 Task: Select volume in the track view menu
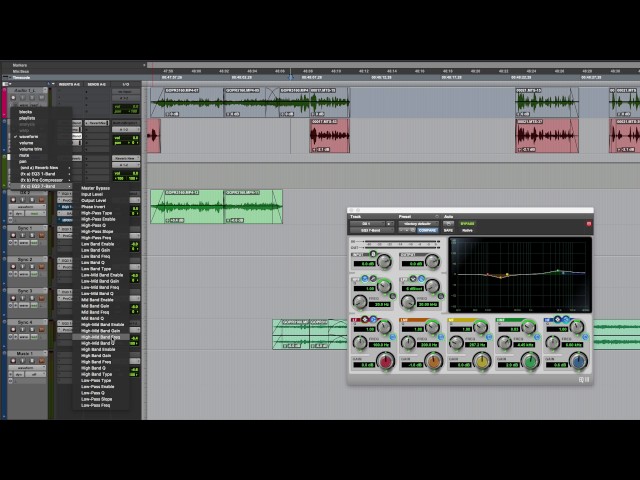click(x=26, y=143)
